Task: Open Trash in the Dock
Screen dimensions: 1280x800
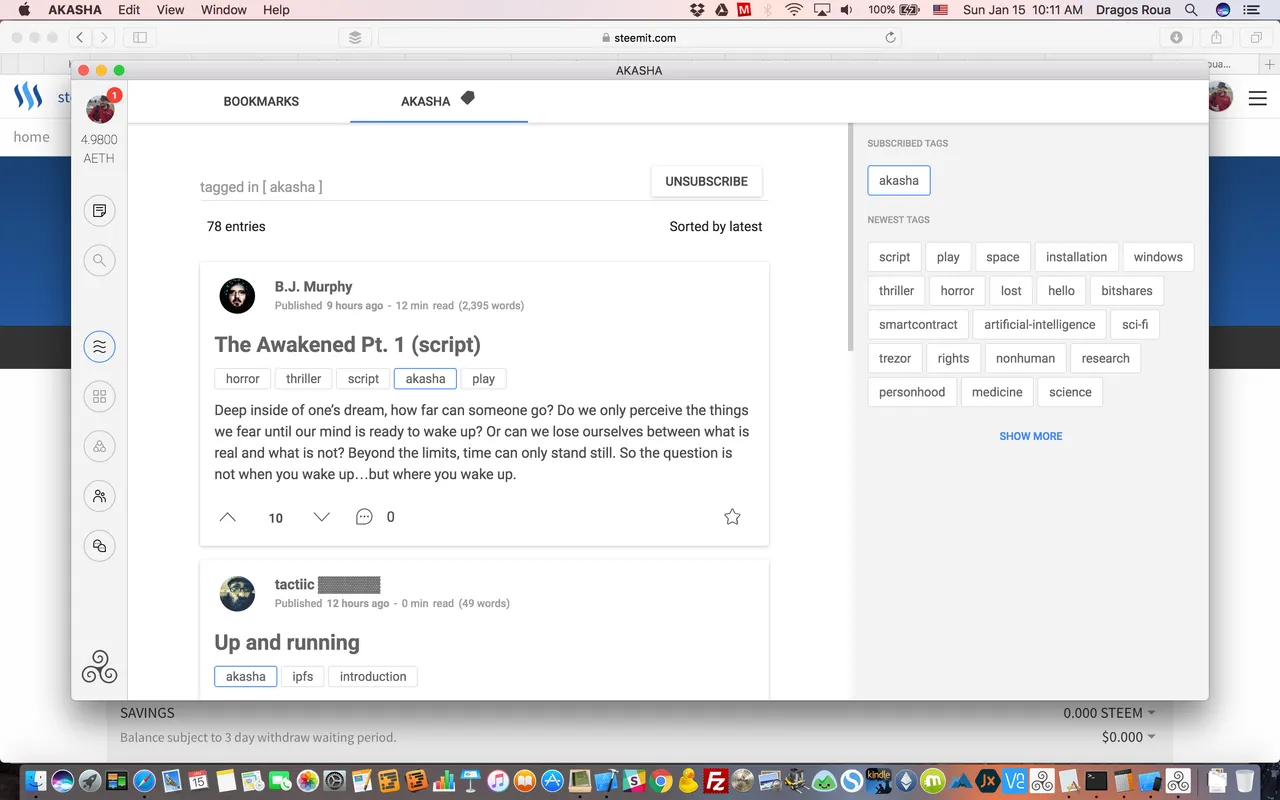Action: coord(1244,780)
